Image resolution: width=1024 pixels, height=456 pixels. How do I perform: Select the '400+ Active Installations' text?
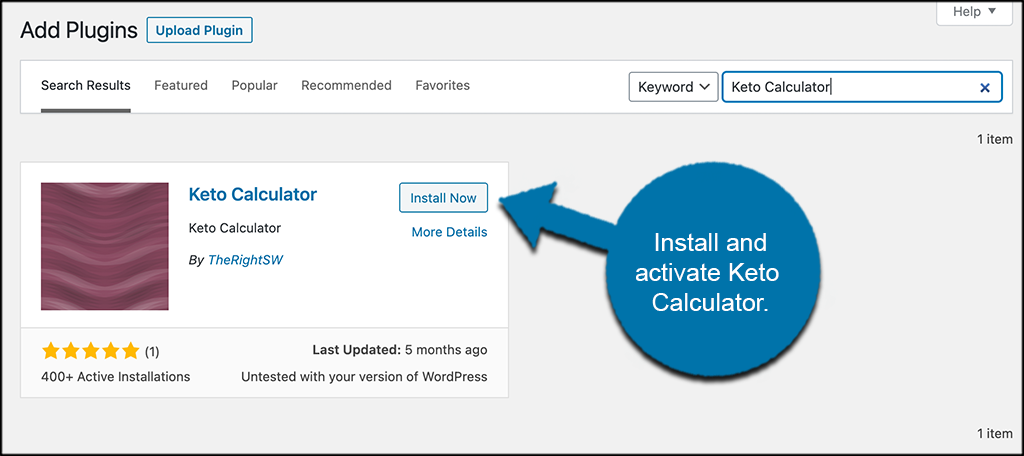tap(116, 377)
